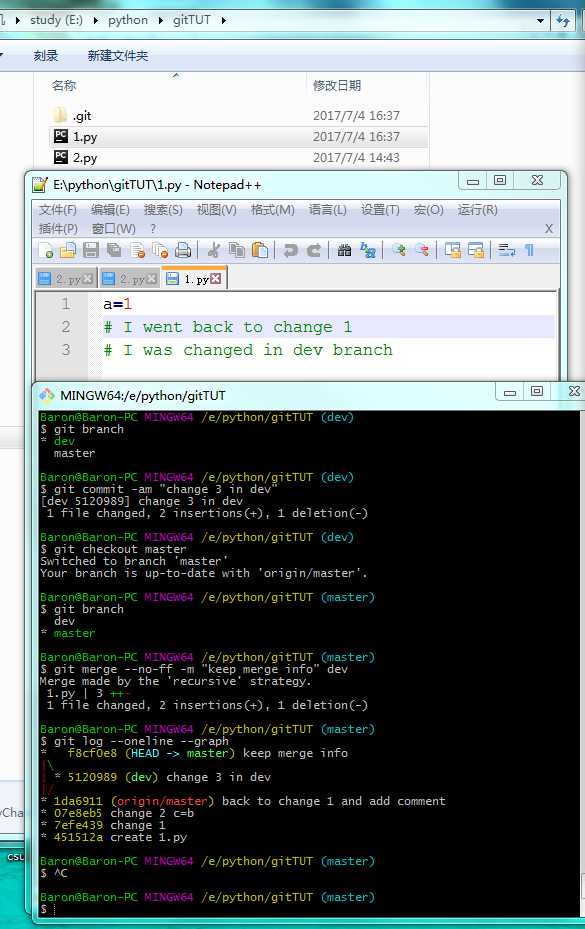Click the Undo arrow icon

pos(290,250)
